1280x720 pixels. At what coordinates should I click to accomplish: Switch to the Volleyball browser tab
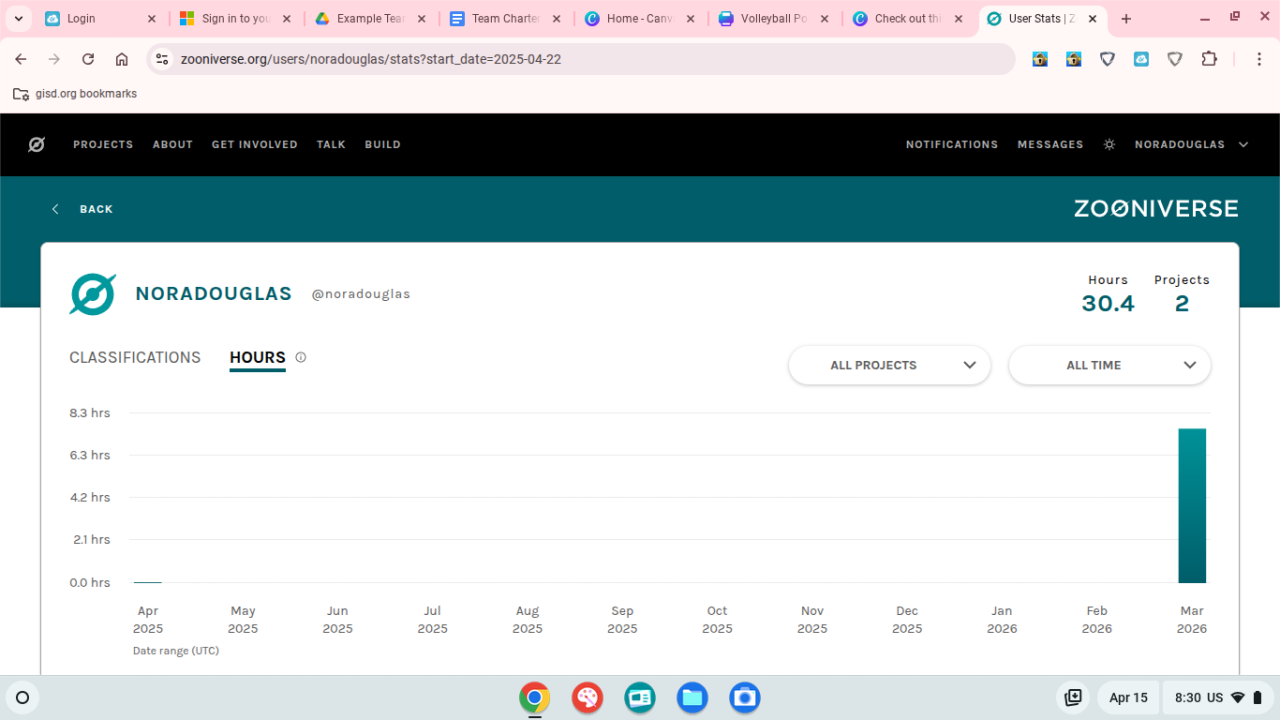(773, 19)
